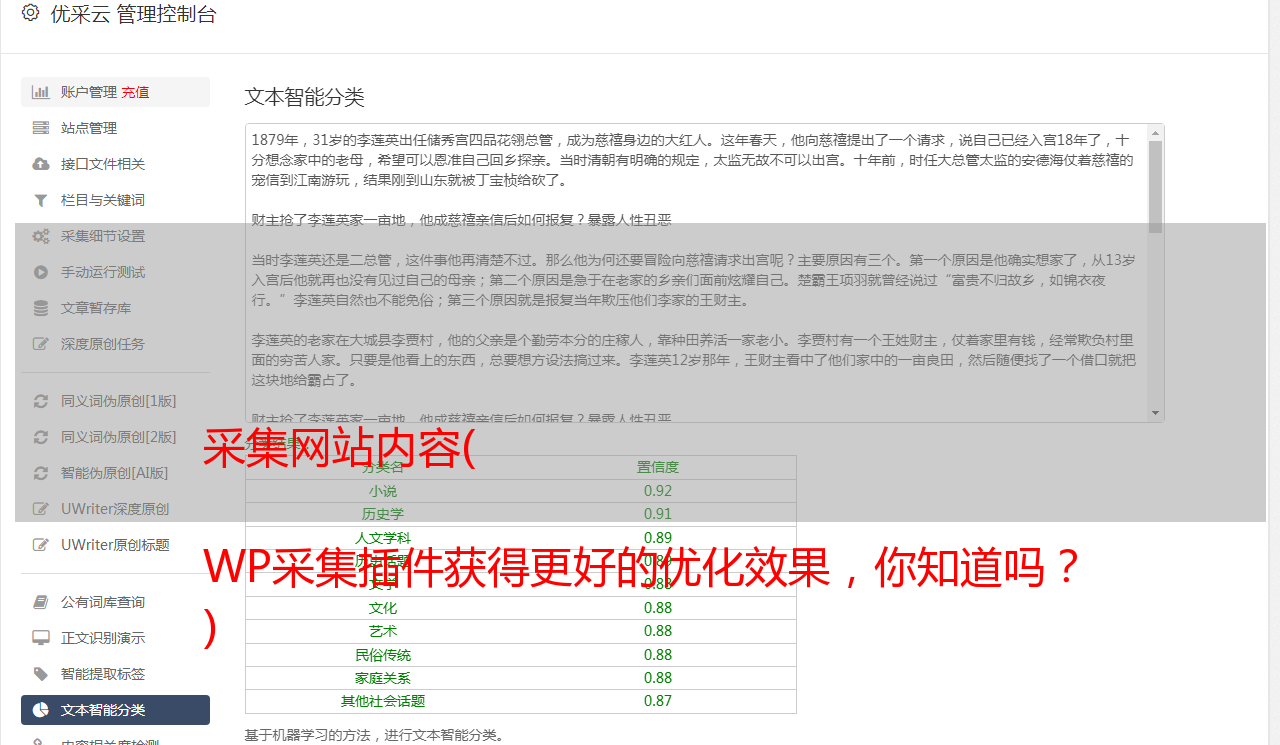Click the red 充值 link

(x=135, y=92)
